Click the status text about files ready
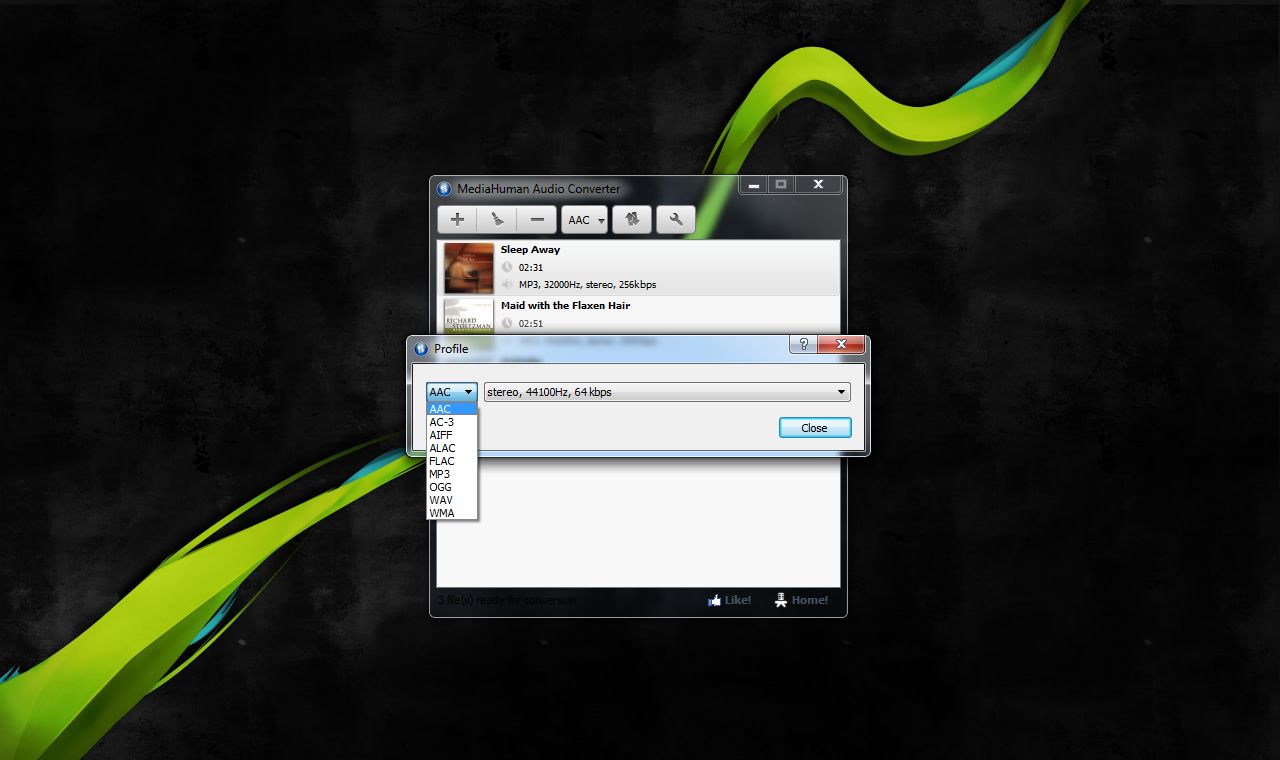 tap(507, 600)
